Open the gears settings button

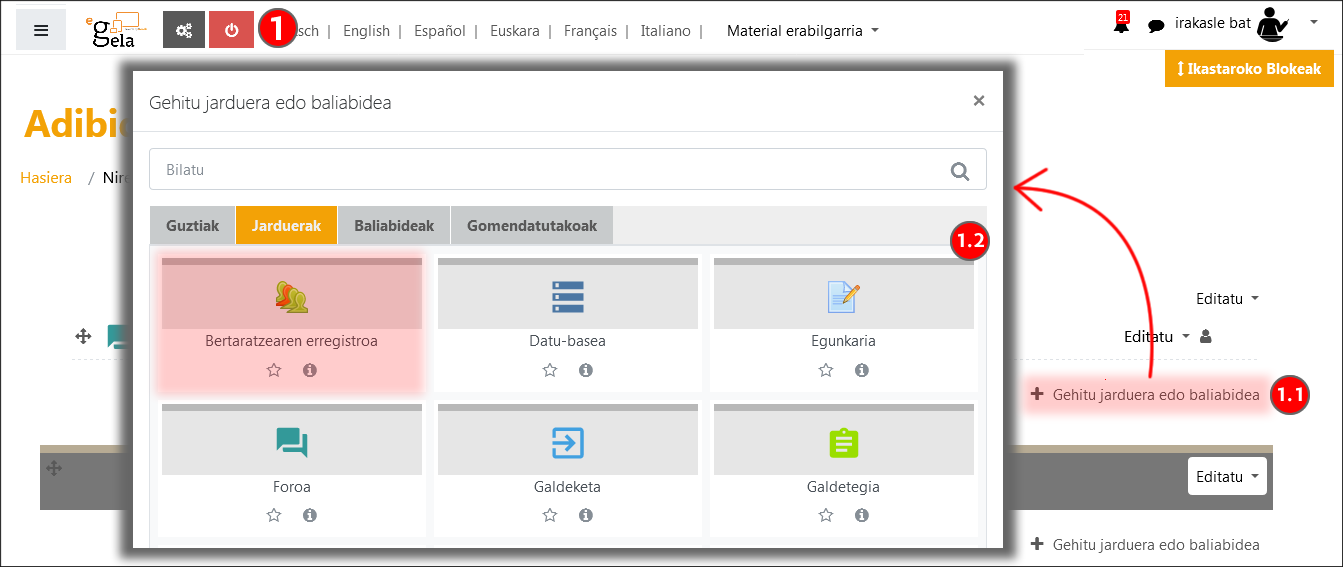pyautogui.click(x=184, y=30)
